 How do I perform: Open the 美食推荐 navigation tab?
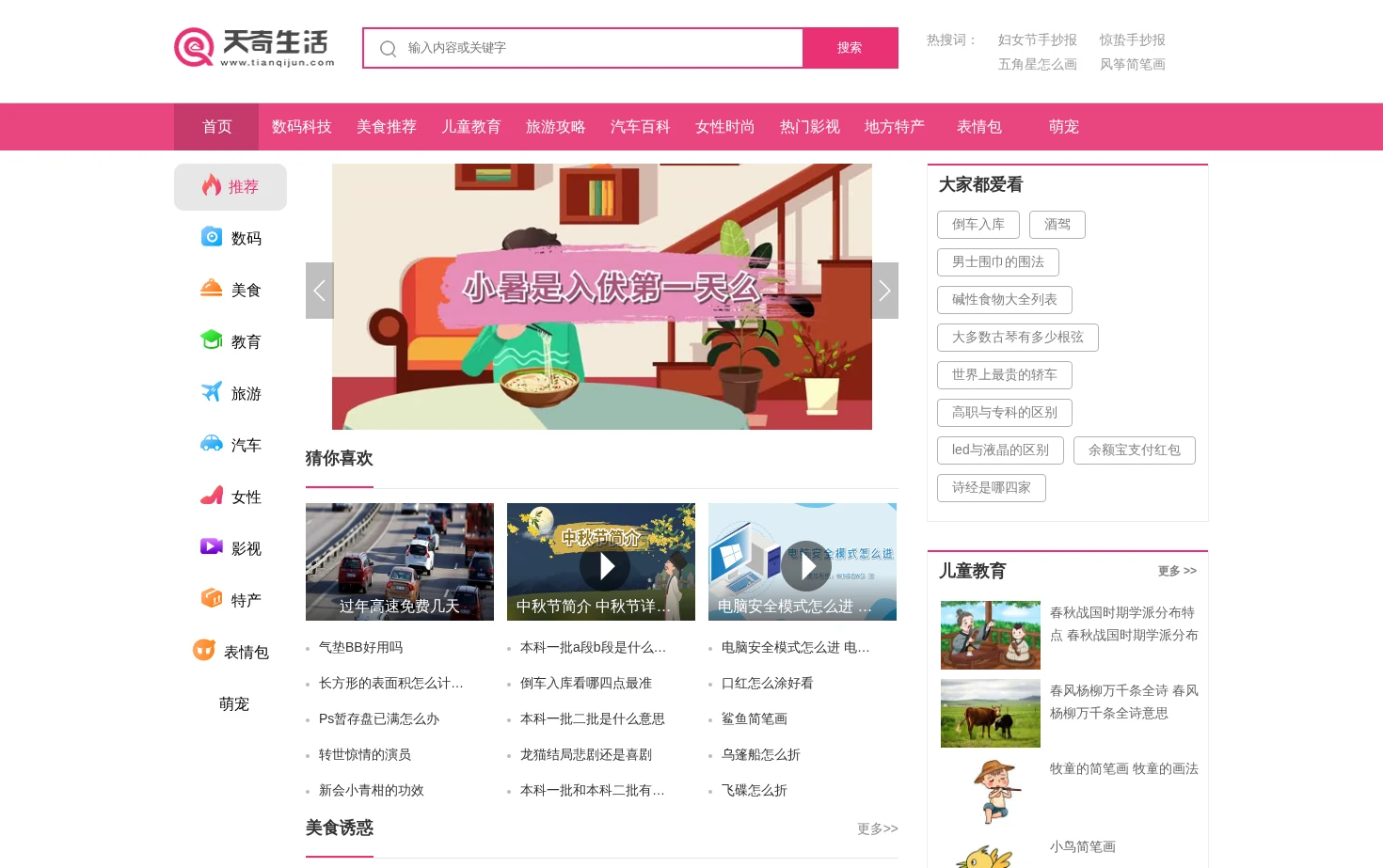point(386,127)
